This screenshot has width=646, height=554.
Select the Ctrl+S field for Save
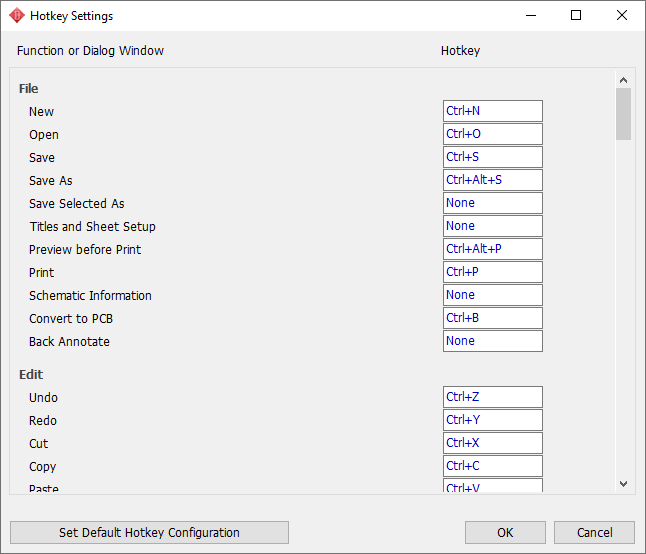coord(493,157)
